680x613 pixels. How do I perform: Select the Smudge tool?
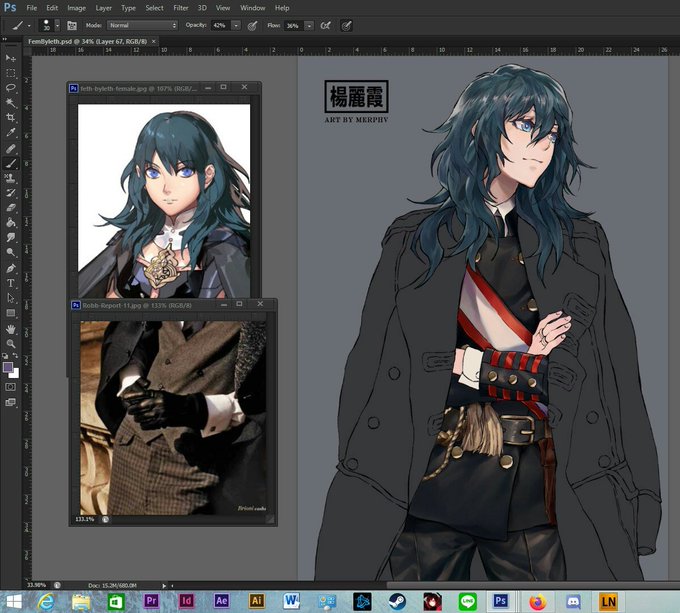(x=11, y=238)
